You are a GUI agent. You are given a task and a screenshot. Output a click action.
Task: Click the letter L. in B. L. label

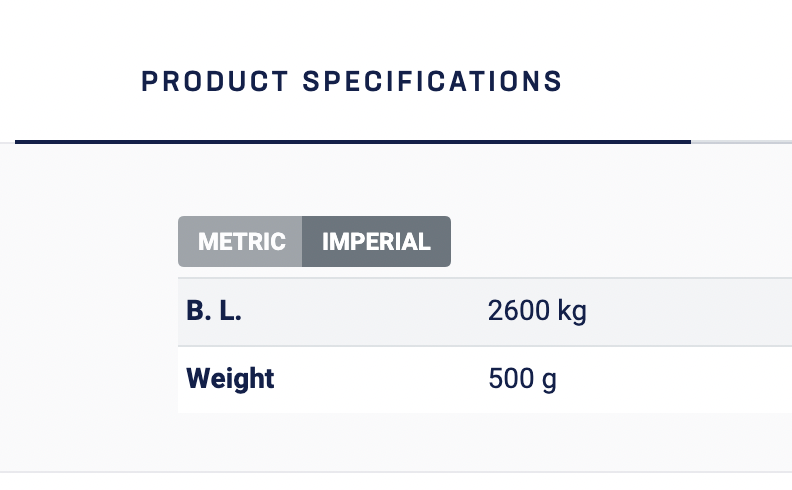(x=230, y=312)
